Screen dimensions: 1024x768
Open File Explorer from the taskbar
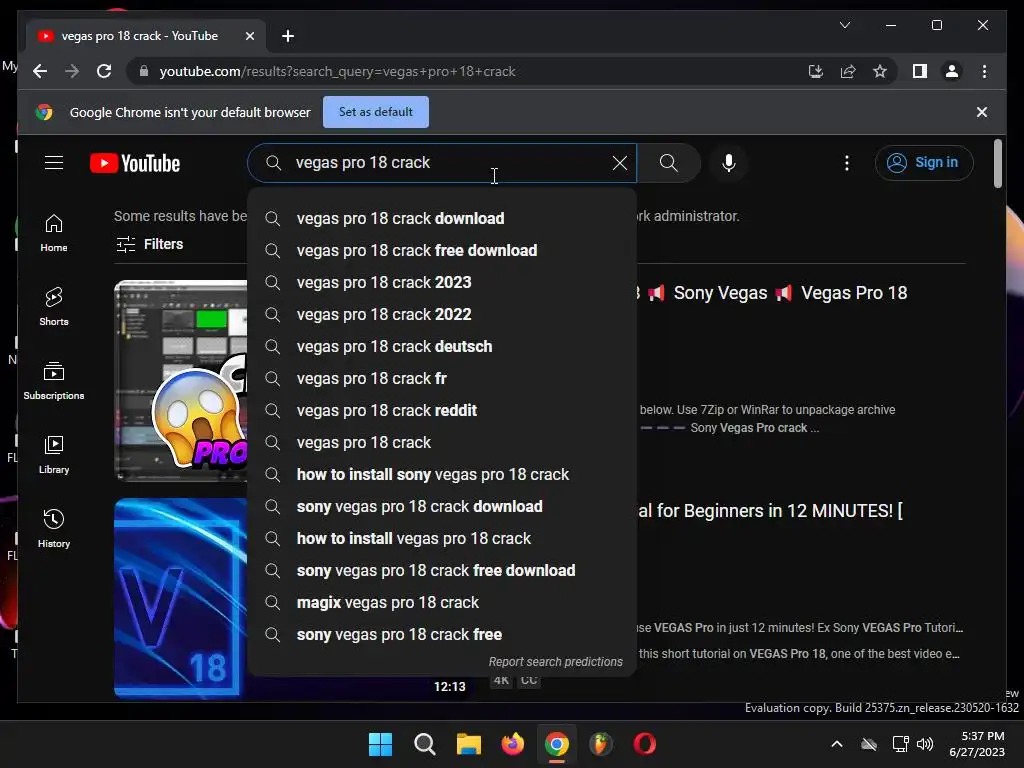click(468, 744)
